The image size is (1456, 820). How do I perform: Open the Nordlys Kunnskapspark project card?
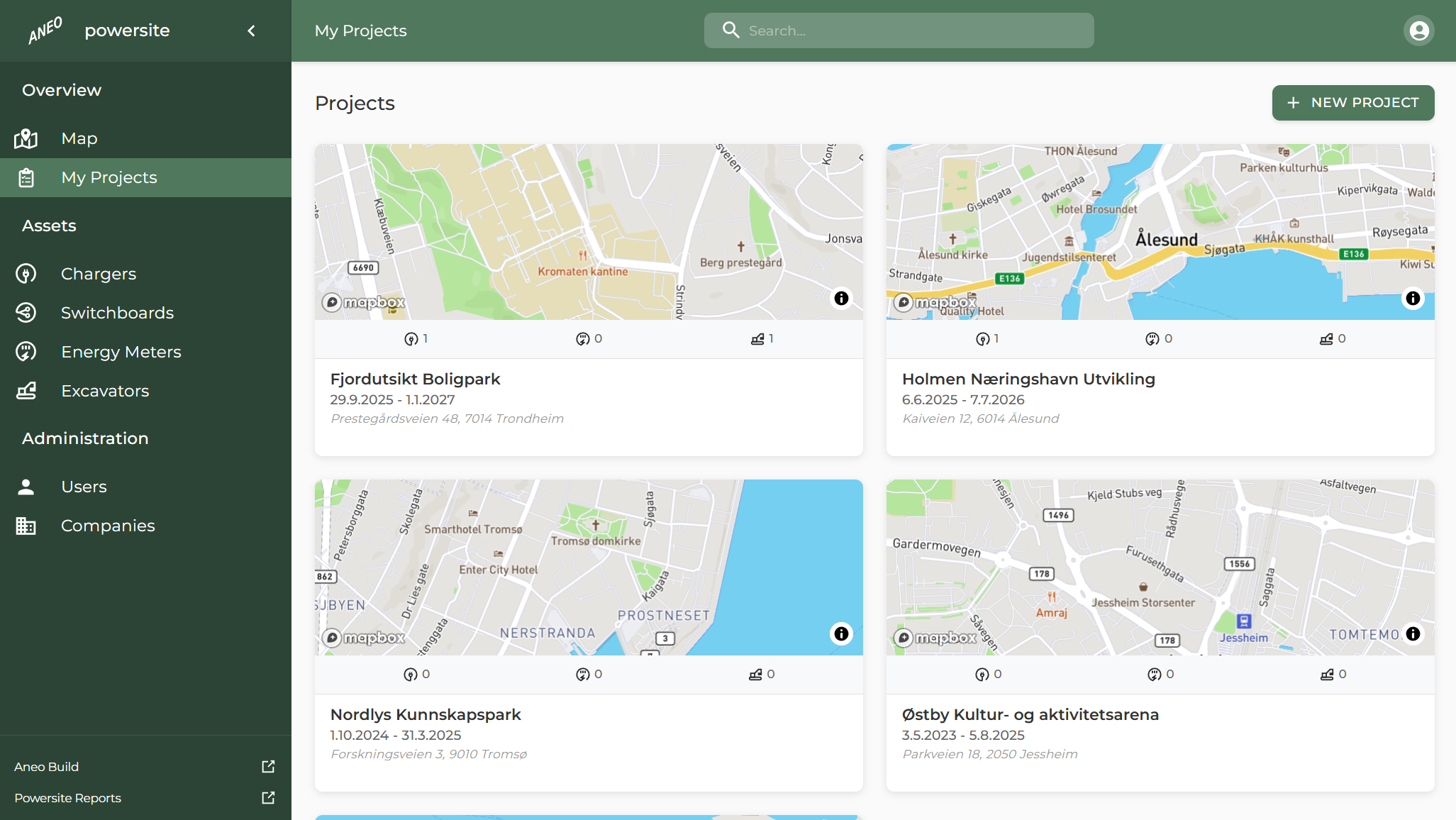(426, 715)
